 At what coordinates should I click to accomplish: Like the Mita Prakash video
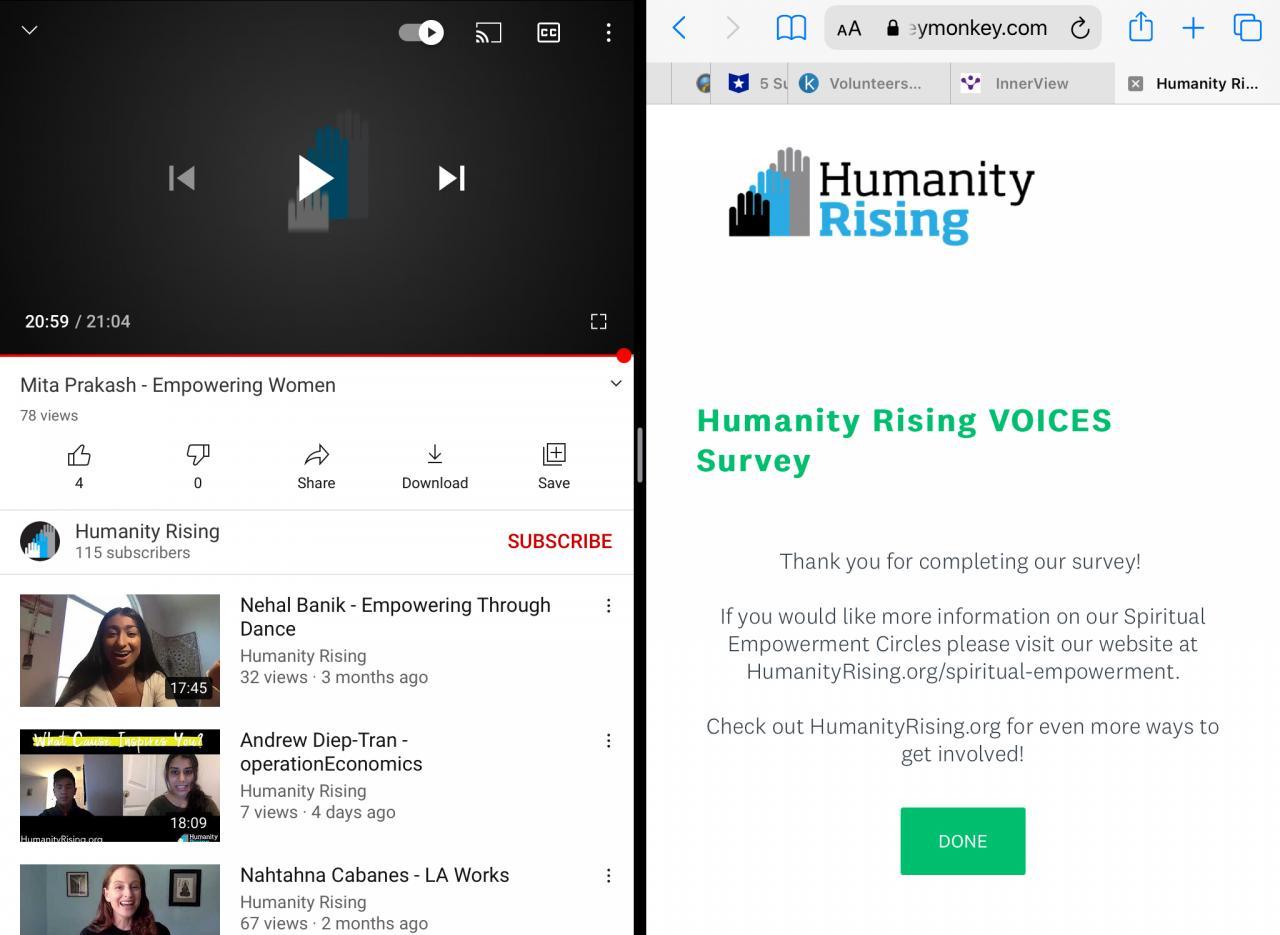click(x=79, y=466)
